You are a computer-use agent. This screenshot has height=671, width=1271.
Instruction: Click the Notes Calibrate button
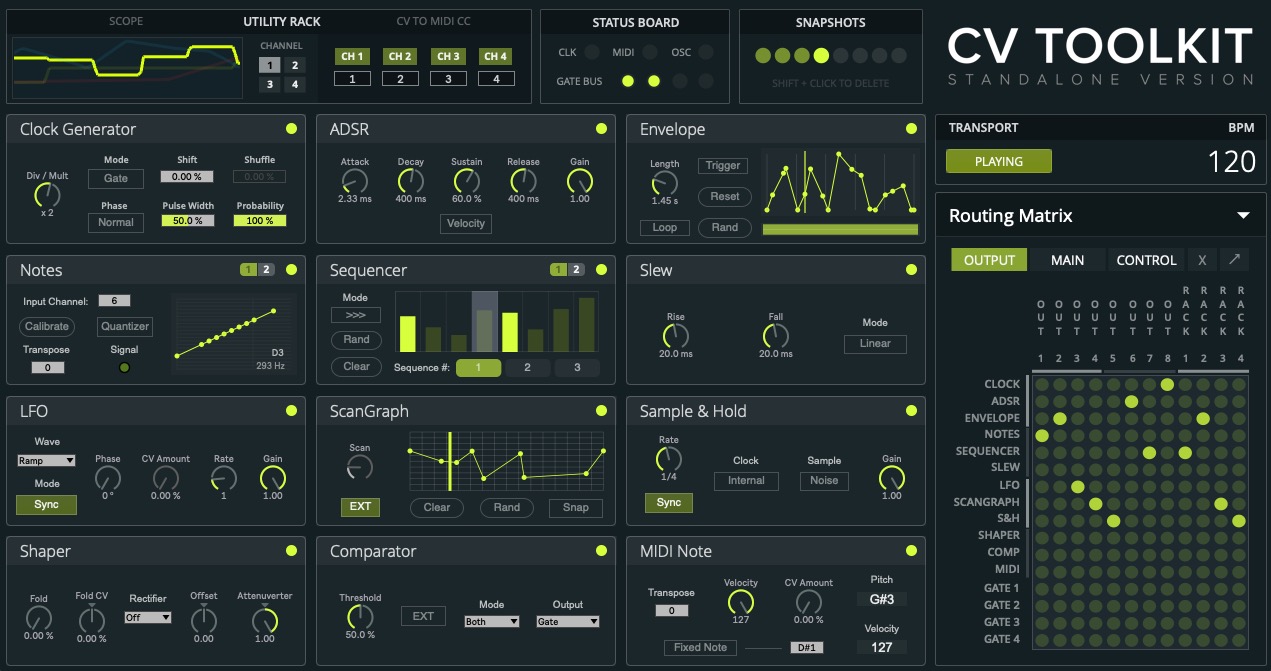47,326
